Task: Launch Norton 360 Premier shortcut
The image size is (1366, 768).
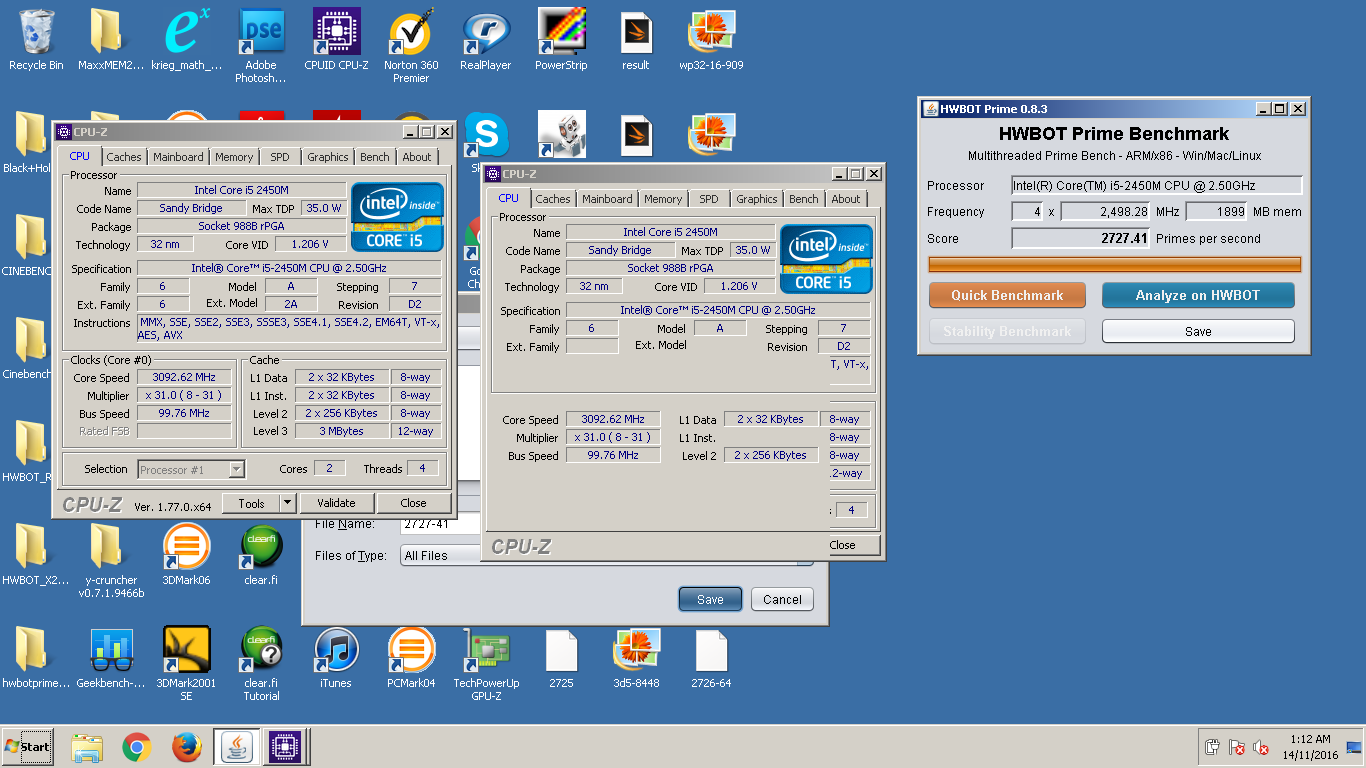Action: pyautogui.click(x=411, y=46)
